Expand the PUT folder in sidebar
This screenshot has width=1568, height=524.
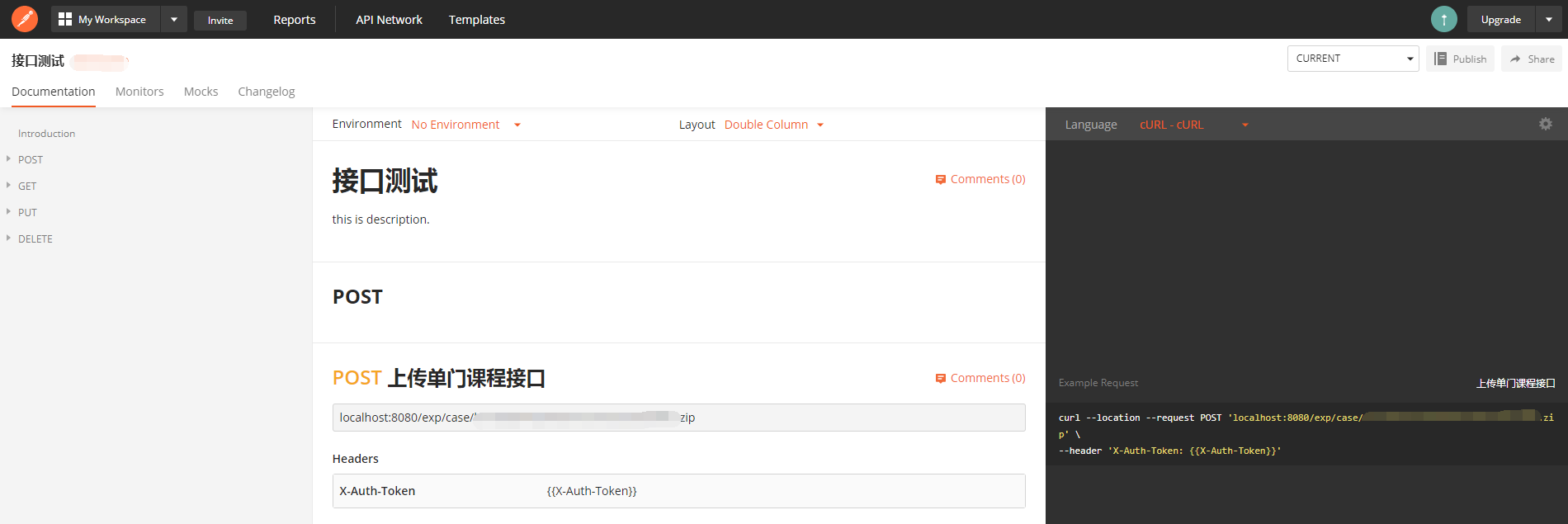(8, 212)
